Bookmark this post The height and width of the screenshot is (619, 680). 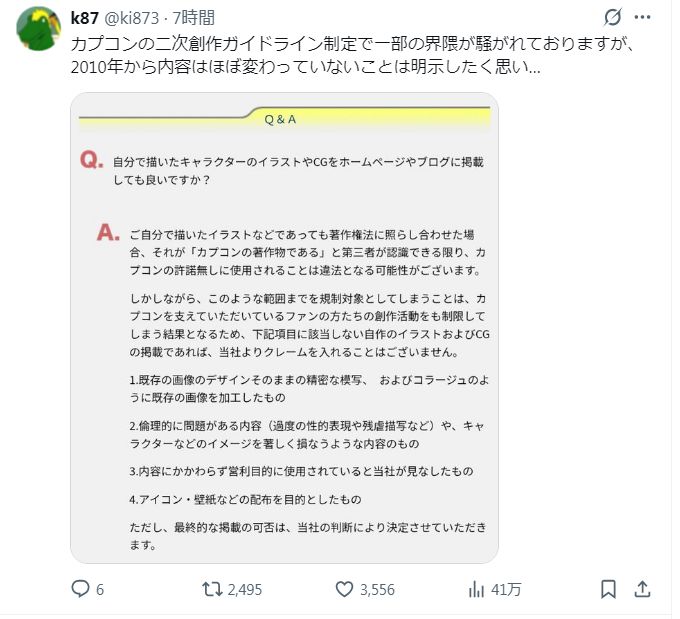coord(608,589)
